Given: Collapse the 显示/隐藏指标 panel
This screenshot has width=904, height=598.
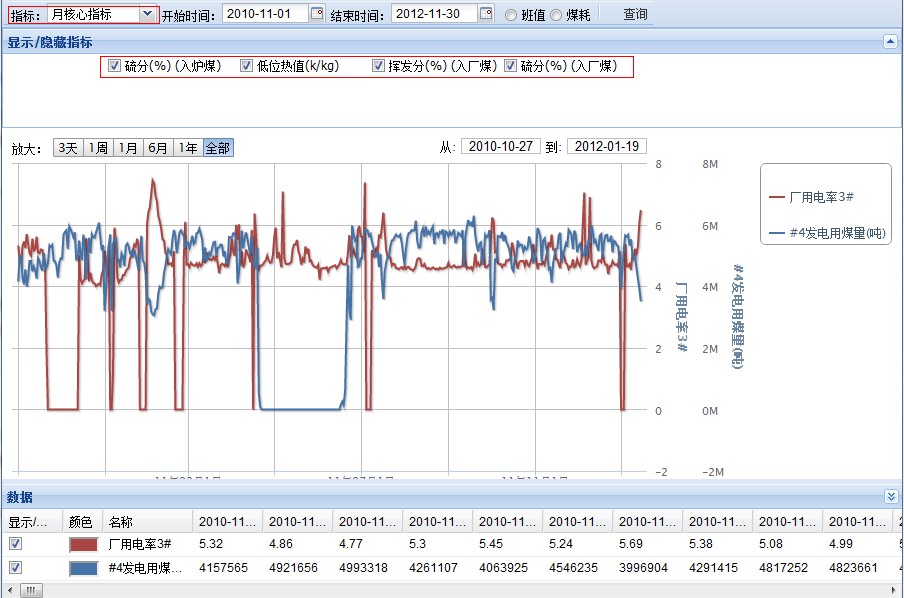Looking at the screenshot, I should point(890,42).
